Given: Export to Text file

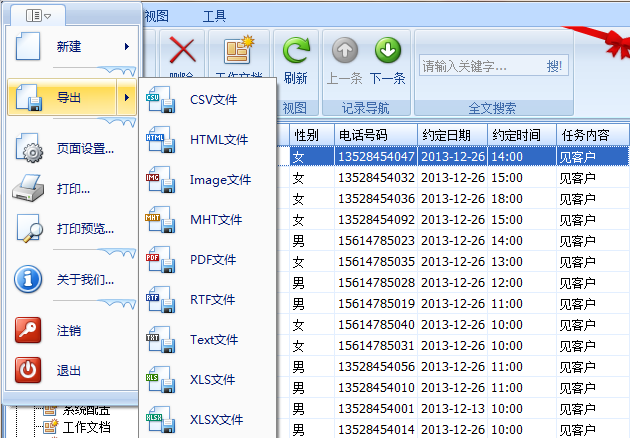Looking at the screenshot, I should 214,339.
